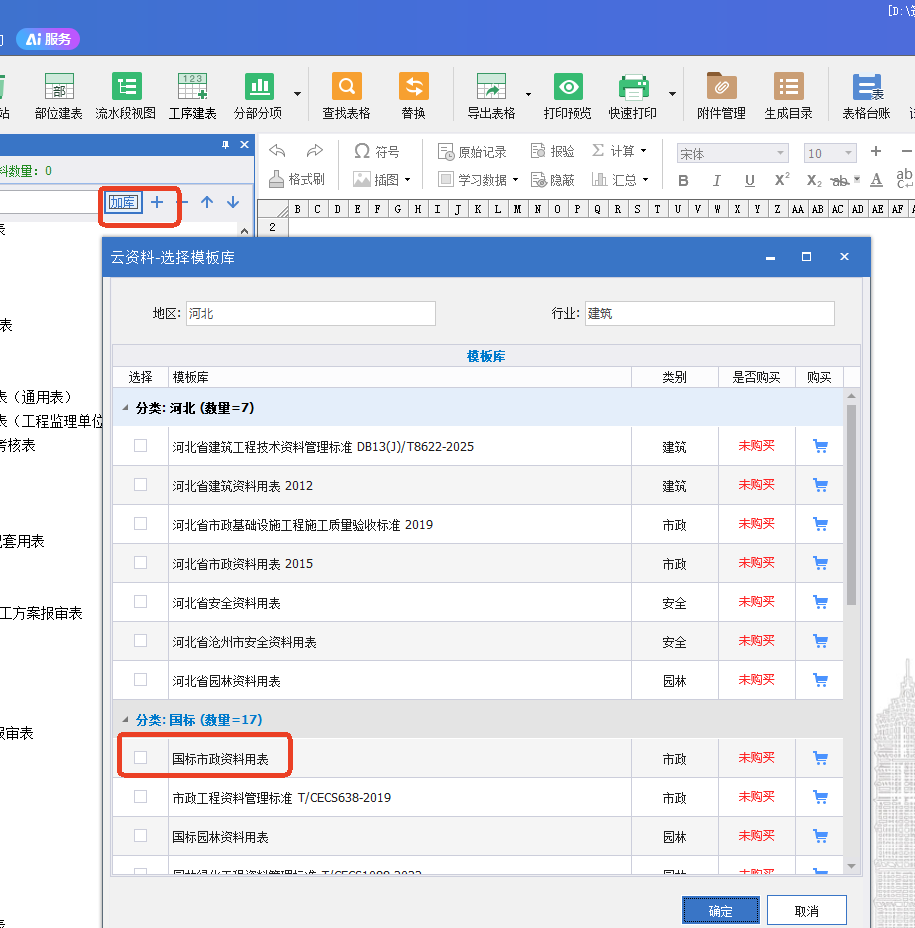Check 河北省建筑工程技术资料管理标准 DB13(J)/T8622-2025
915x928 pixels.
[140, 446]
